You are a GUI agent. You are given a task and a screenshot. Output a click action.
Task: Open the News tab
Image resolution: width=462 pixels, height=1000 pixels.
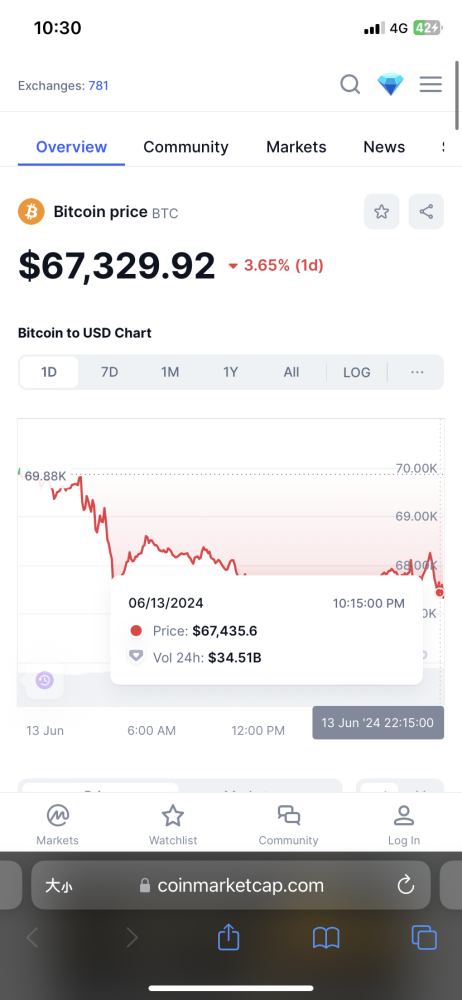click(384, 147)
